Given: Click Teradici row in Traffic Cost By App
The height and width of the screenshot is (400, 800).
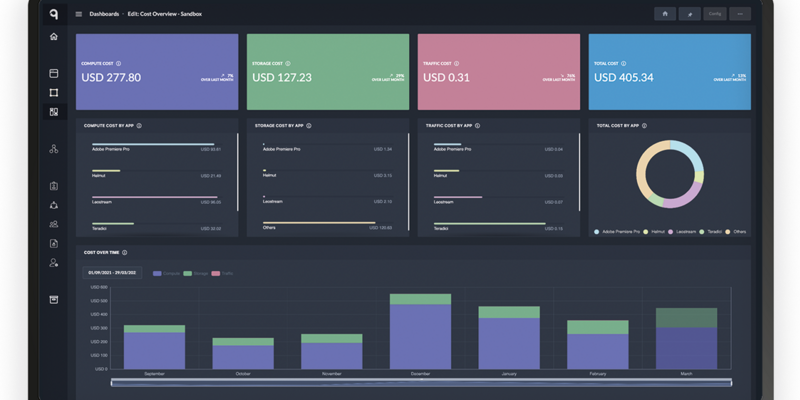Looking at the screenshot, I should coord(498,226).
